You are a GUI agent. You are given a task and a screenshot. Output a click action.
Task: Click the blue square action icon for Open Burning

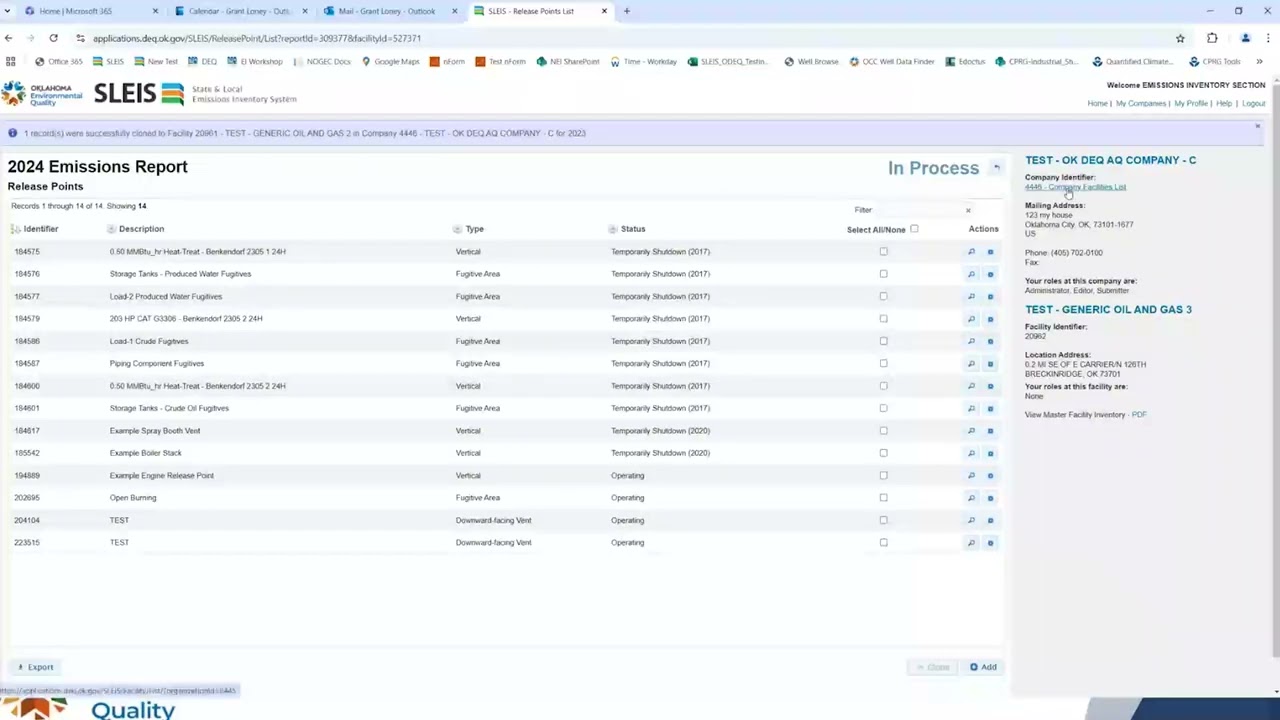tap(990, 498)
